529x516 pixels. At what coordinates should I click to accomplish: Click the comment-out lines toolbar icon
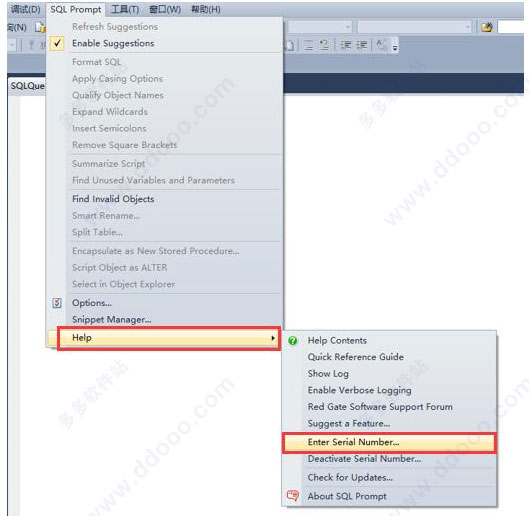308,45
